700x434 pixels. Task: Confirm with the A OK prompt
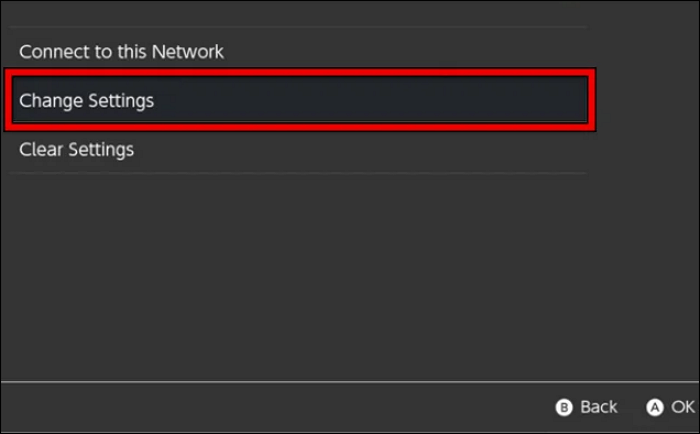click(670, 407)
